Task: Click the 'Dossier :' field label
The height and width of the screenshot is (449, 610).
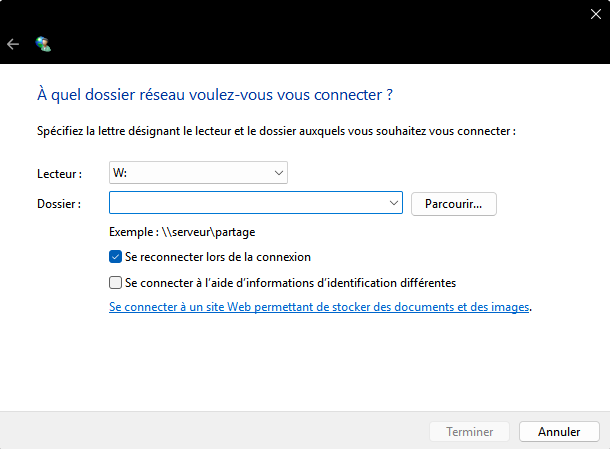Action: pyautogui.click(x=58, y=204)
